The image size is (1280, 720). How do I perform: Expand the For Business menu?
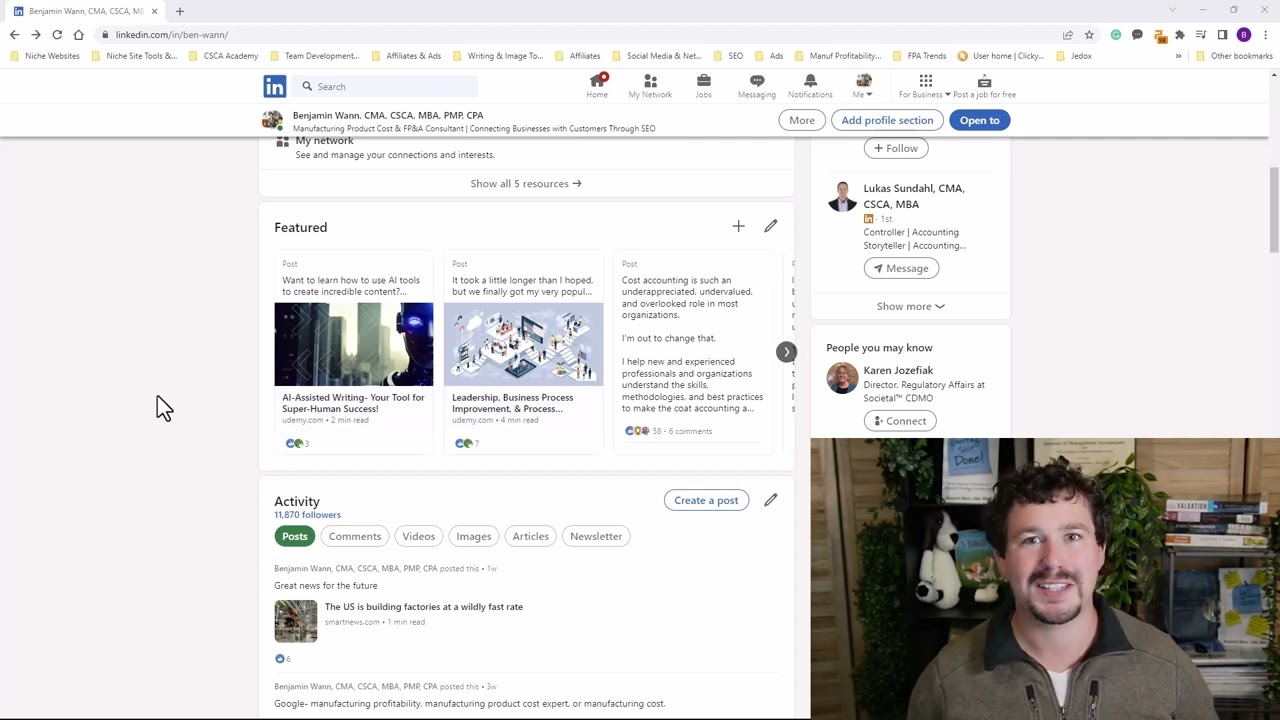pos(925,86)
